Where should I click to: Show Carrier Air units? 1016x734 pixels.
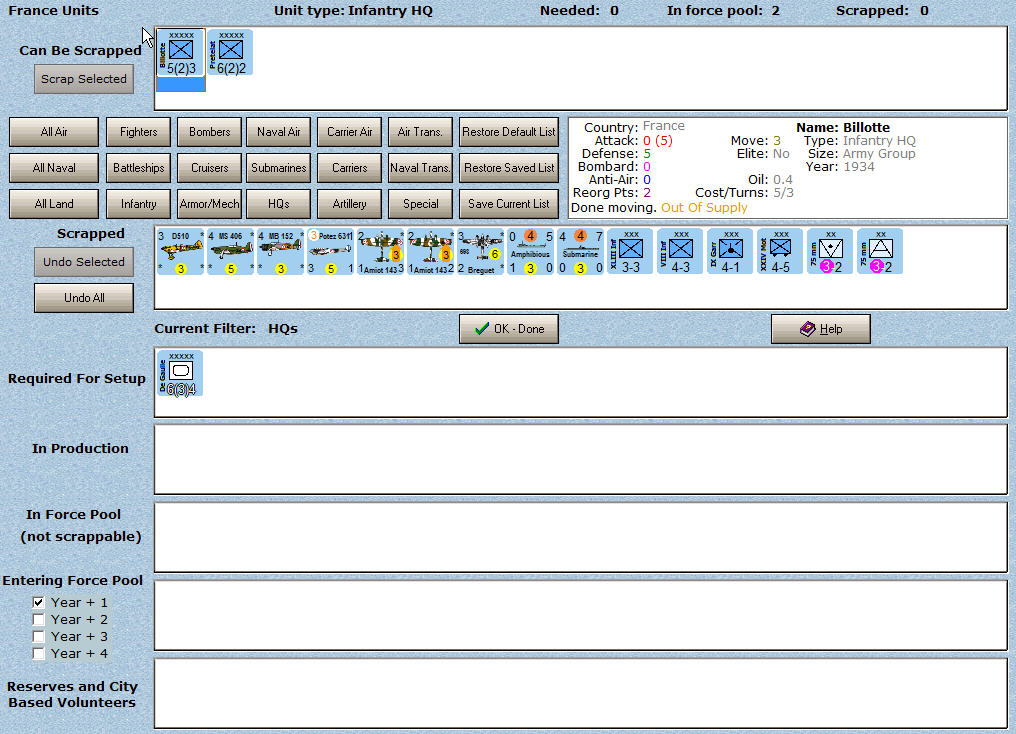tap(349, 132)
